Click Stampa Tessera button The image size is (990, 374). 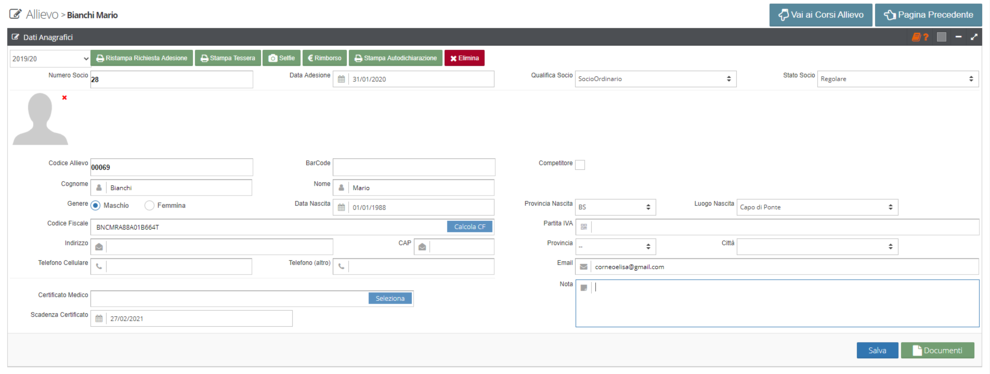[x=227, y=58]
